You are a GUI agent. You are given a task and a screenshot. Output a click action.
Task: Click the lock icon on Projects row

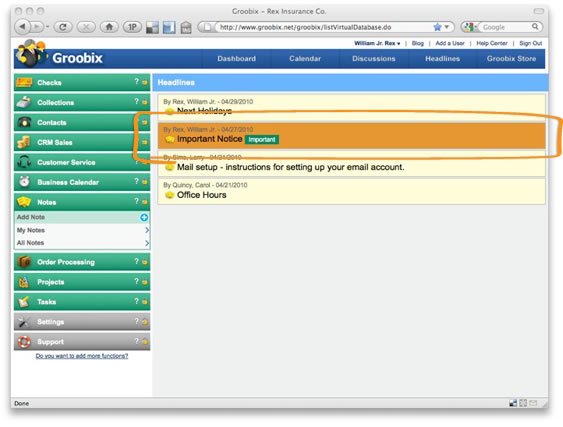pyautogui.click(x=145, y=282)
